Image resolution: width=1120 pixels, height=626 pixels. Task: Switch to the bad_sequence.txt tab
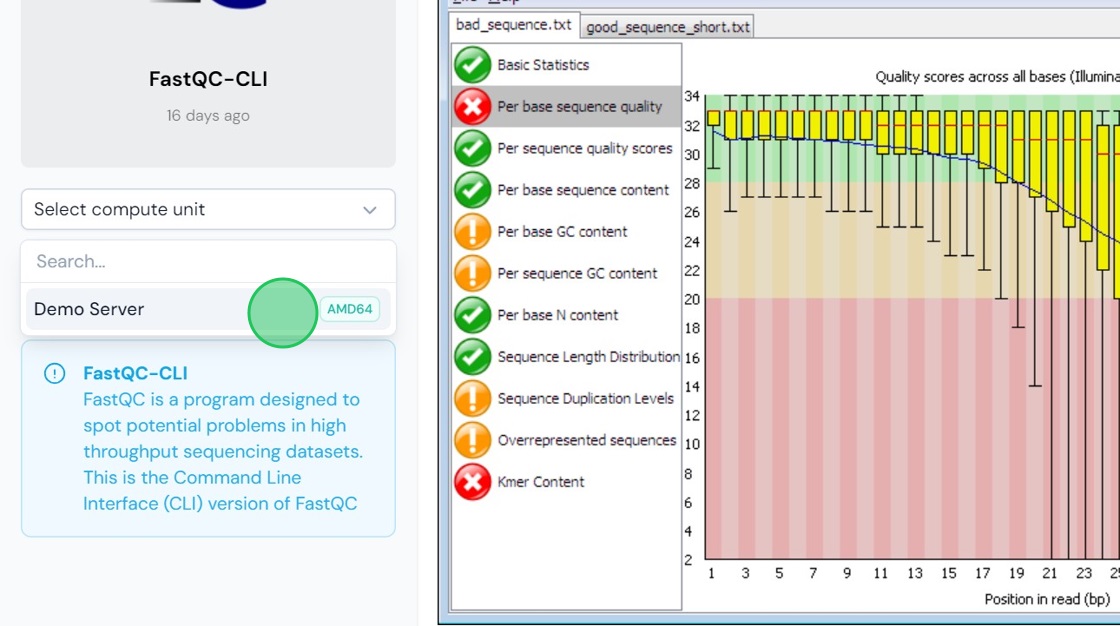coord(514,25)
